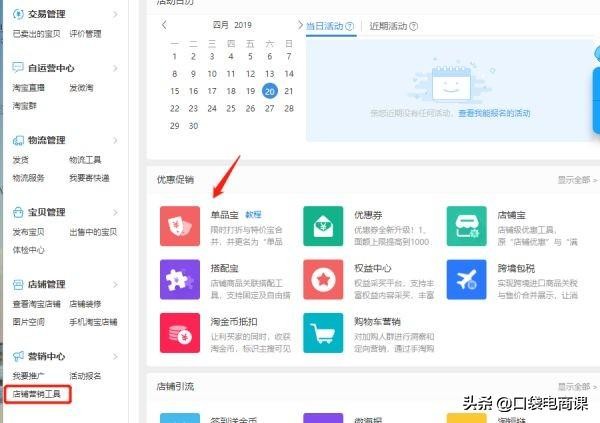Click the 购物车营销 title text
The height and width of the screenshot is (423, 600).
pyautogui.click(x=377, y=322)
